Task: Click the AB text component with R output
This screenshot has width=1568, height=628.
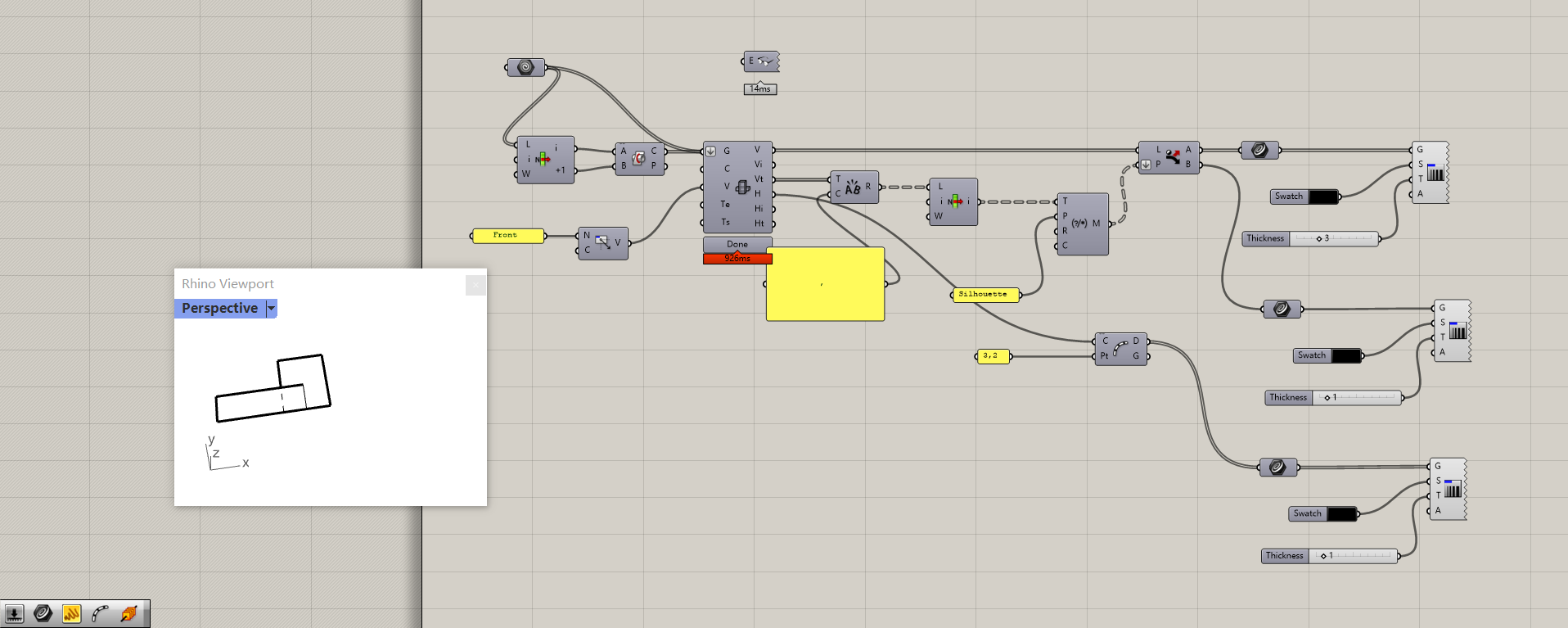Action: (854, 187)
